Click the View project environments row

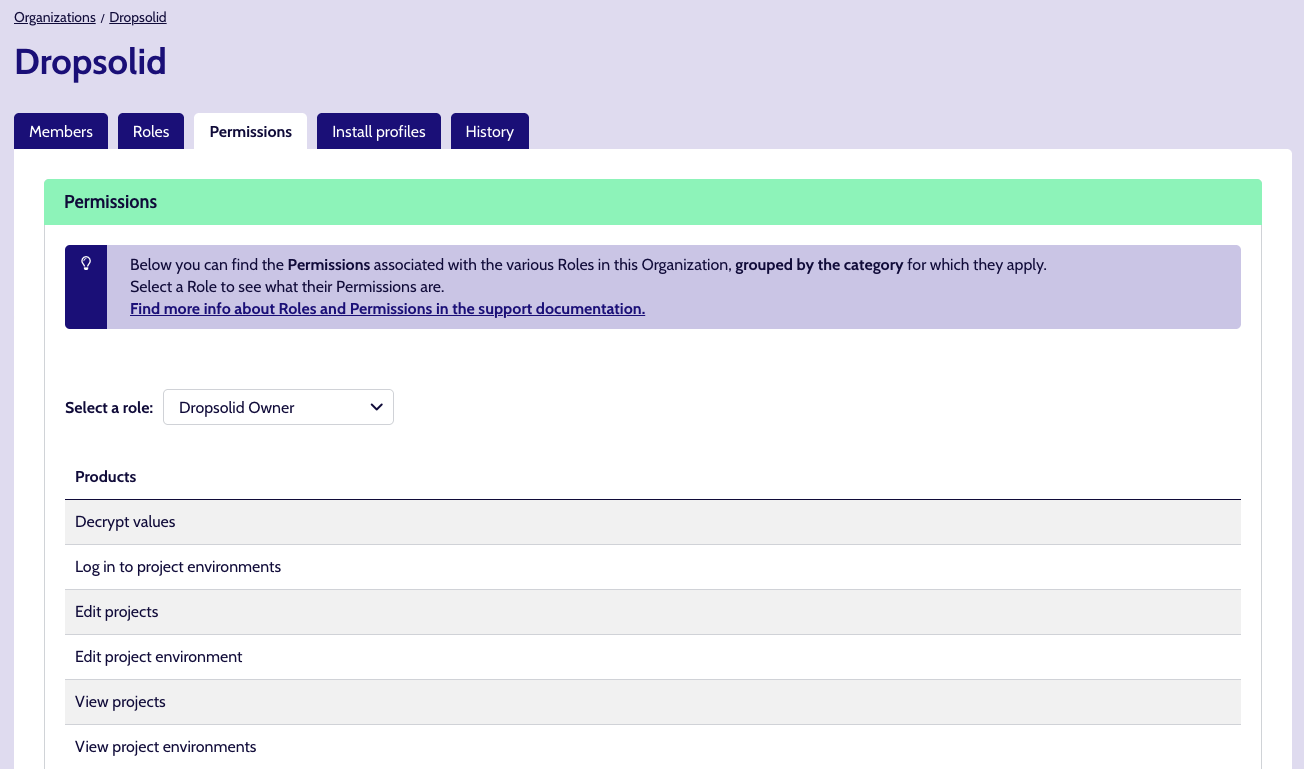tap(653, 747)
